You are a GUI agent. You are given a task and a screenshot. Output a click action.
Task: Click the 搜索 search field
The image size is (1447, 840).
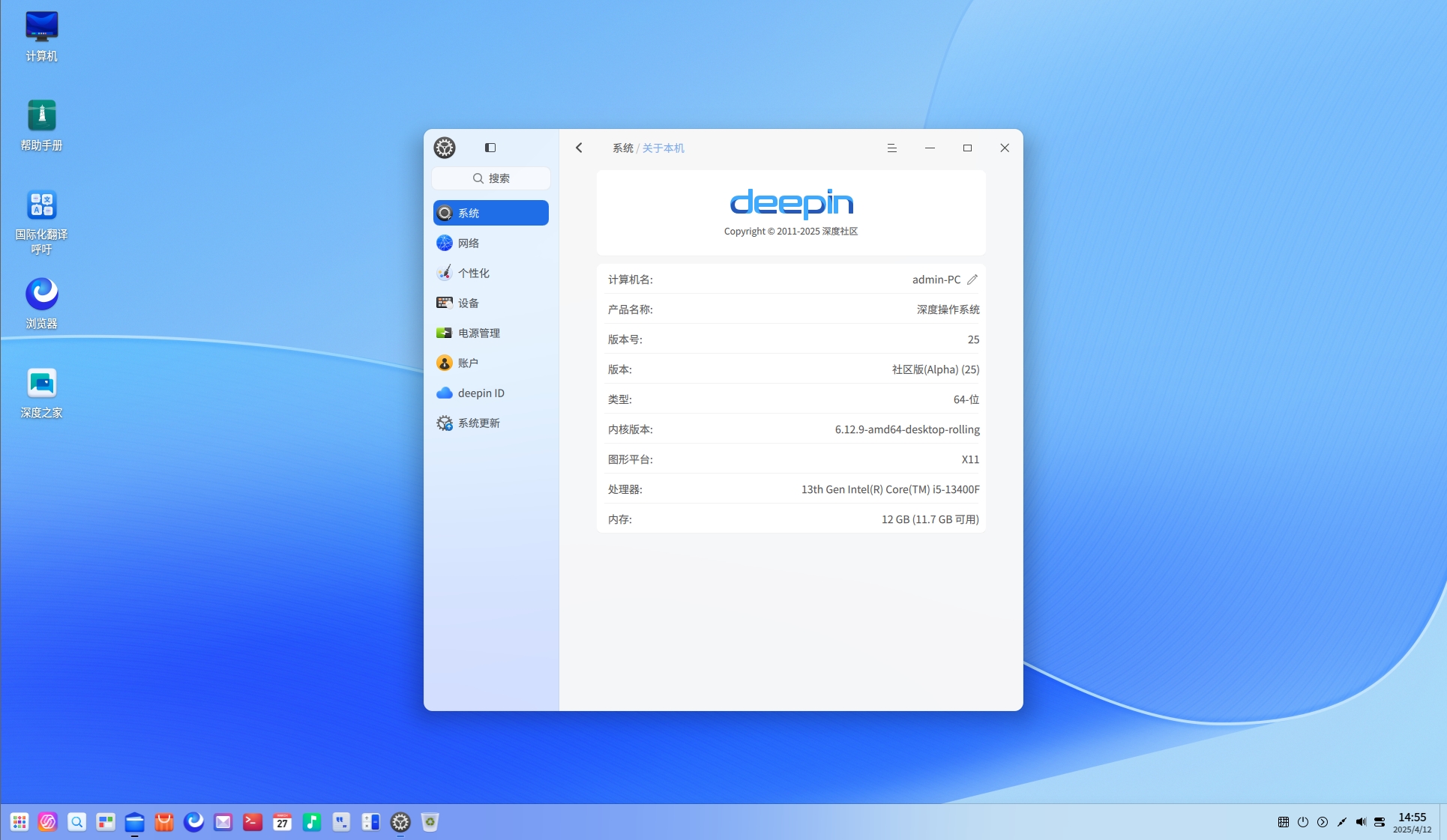(x=491, y=178)
